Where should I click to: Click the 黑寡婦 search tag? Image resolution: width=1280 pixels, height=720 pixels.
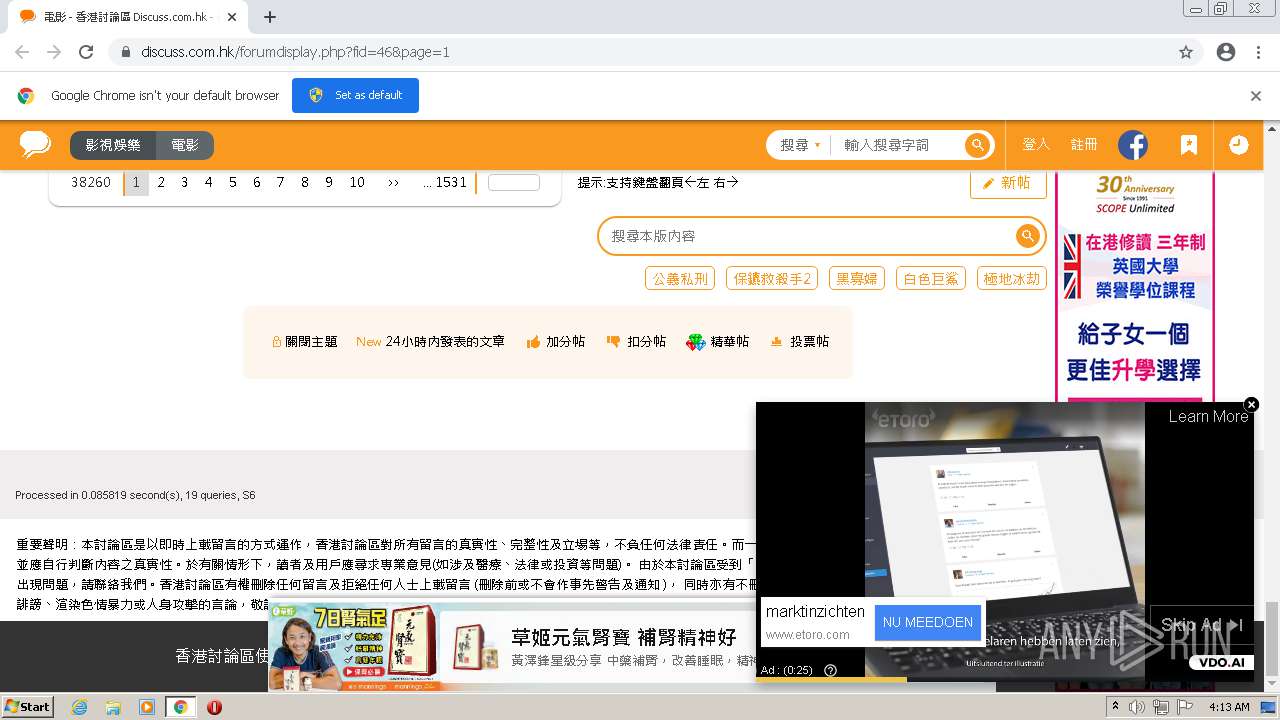(x=857, y=279)
